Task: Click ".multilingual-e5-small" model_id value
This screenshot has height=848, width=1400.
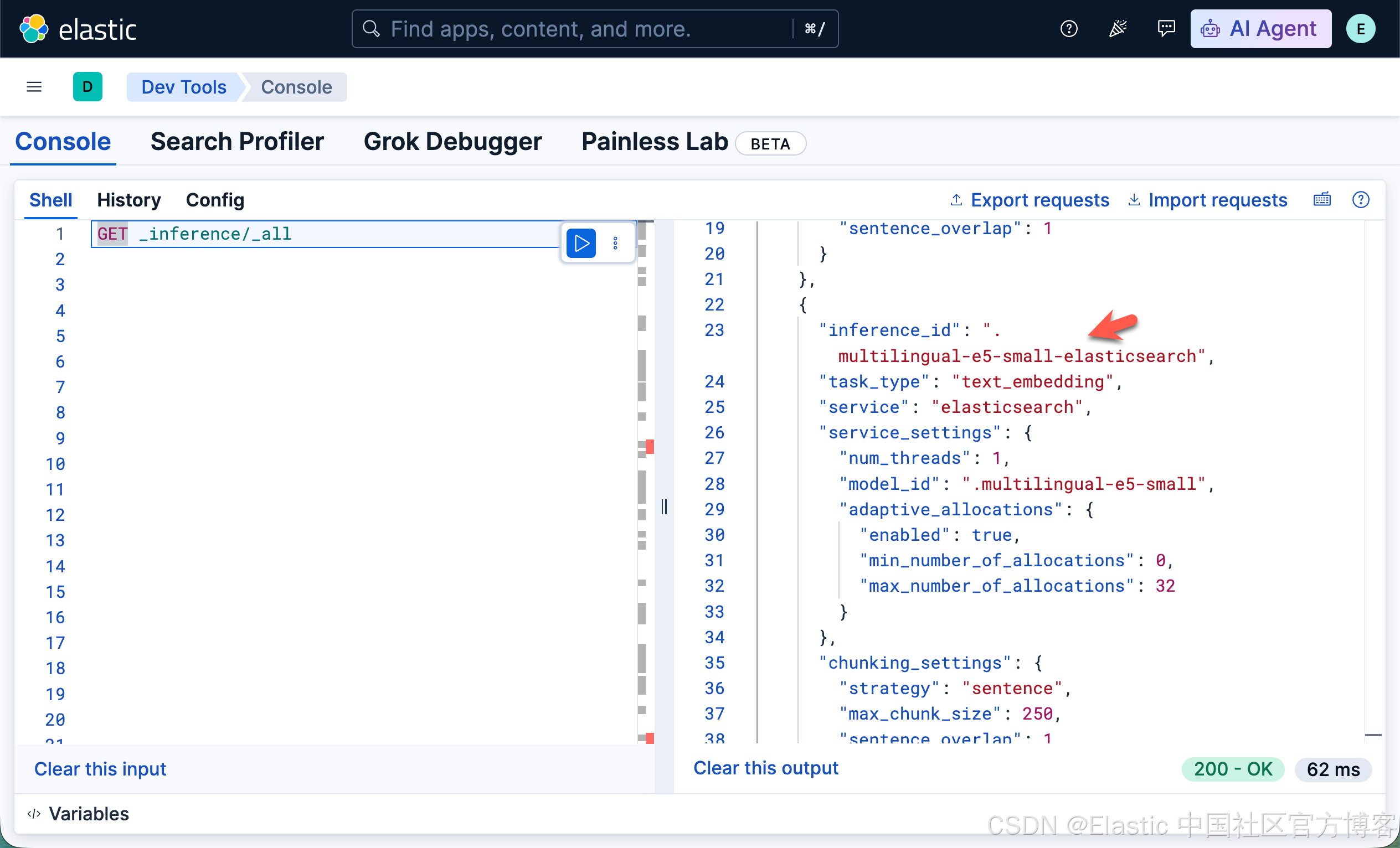Action: pyautogui.click(x=1084, y=484)
